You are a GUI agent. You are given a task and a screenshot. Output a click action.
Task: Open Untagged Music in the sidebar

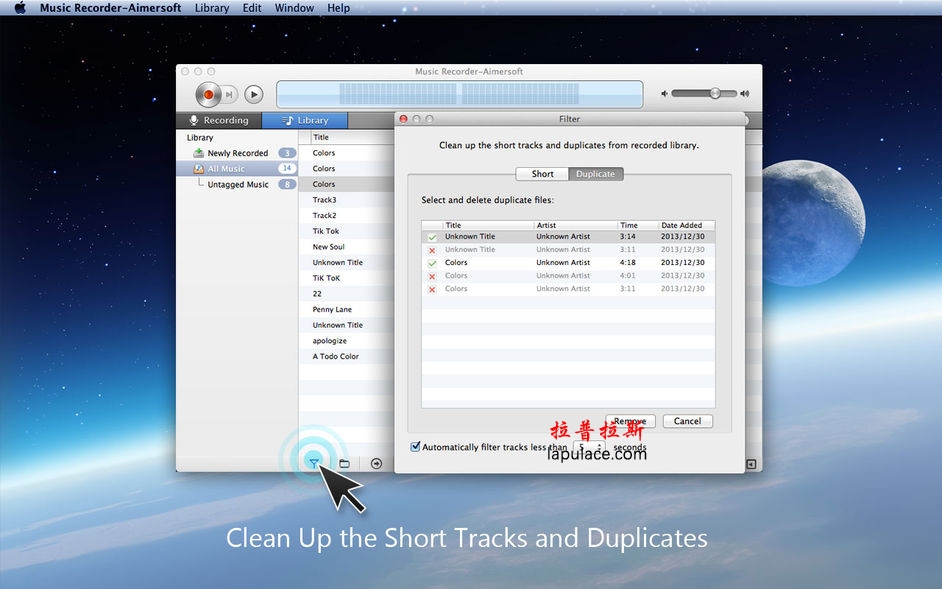(238, 185)
